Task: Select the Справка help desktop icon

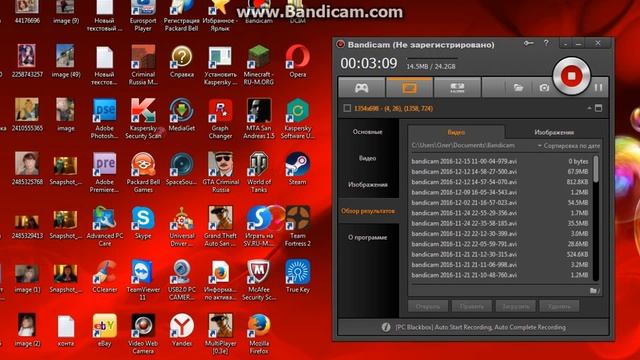Action: click(x=182, y=61)
